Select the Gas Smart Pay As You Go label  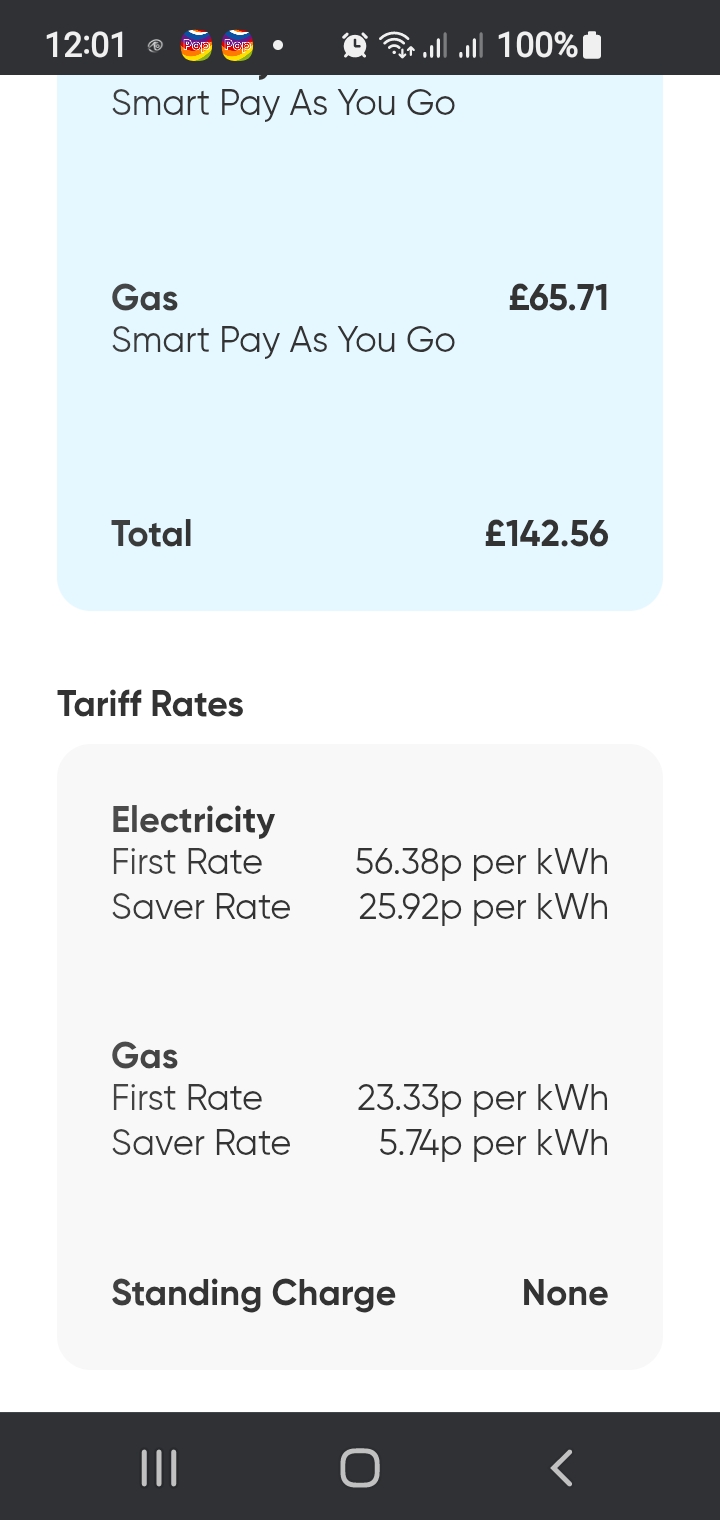pos(283,340)
